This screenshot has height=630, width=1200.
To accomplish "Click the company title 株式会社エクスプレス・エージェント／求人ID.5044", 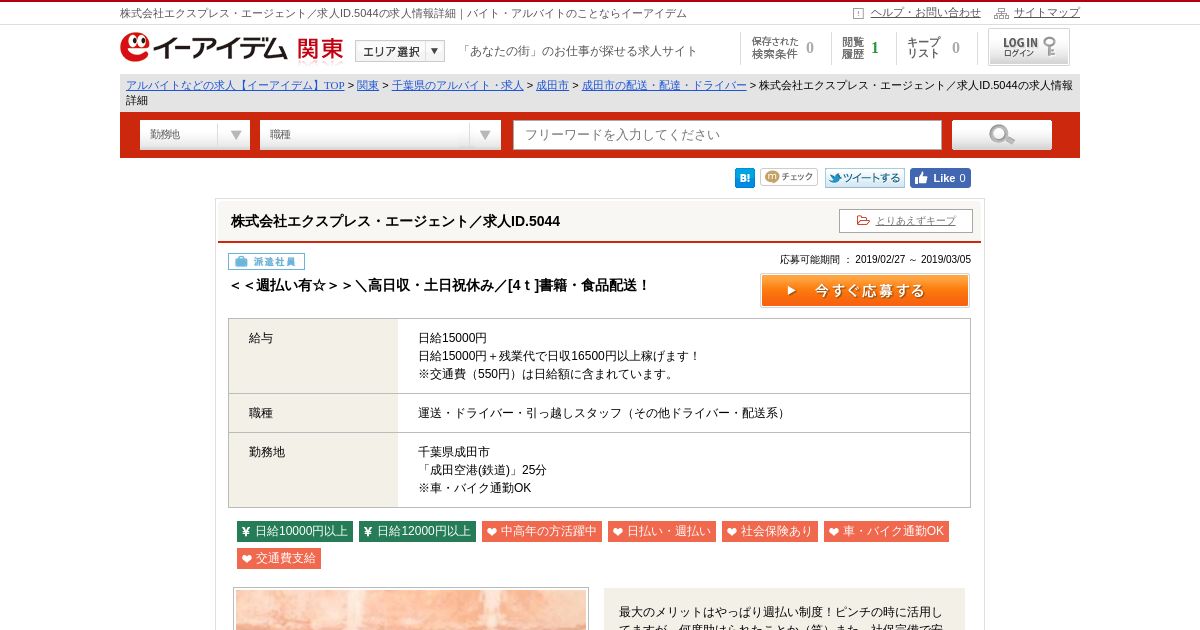I will pos(395,221).
